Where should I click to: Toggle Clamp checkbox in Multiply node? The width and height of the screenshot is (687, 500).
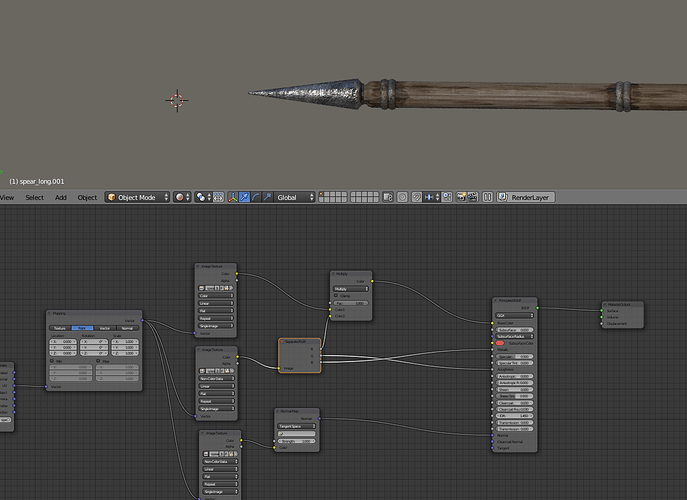click(x=336, y=296)
